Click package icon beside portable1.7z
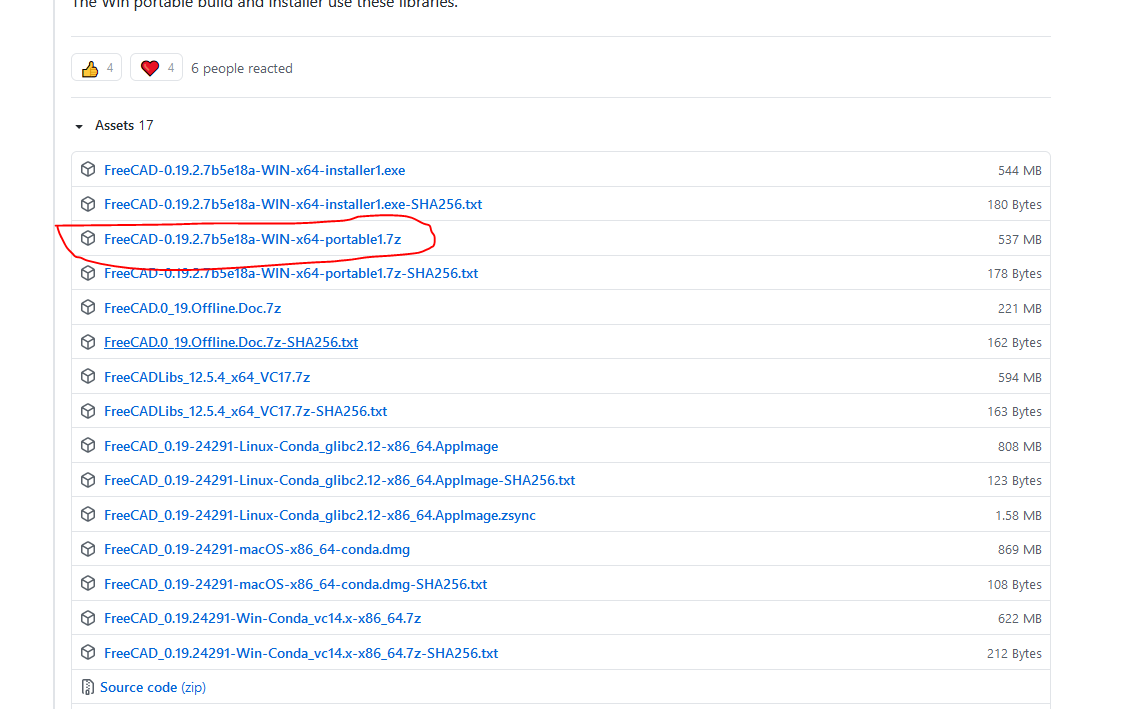 (x=88, y=238)
